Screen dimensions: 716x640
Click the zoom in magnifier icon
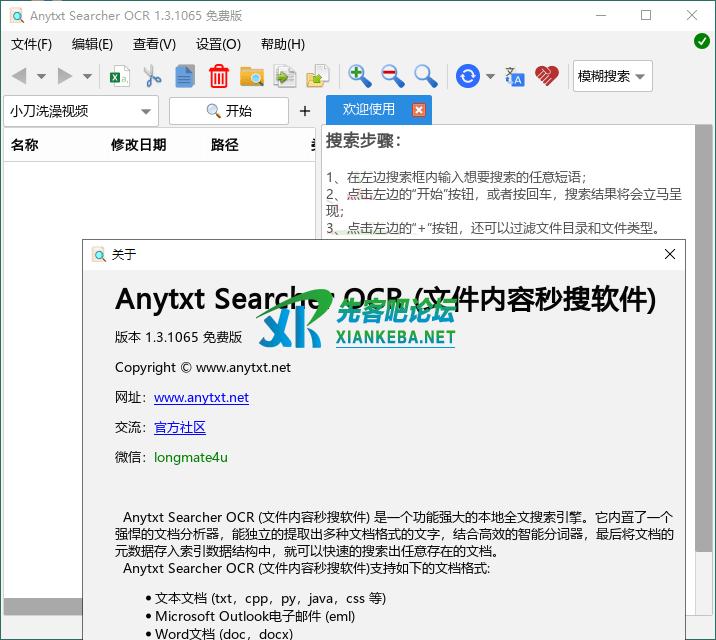coord(359,76)
